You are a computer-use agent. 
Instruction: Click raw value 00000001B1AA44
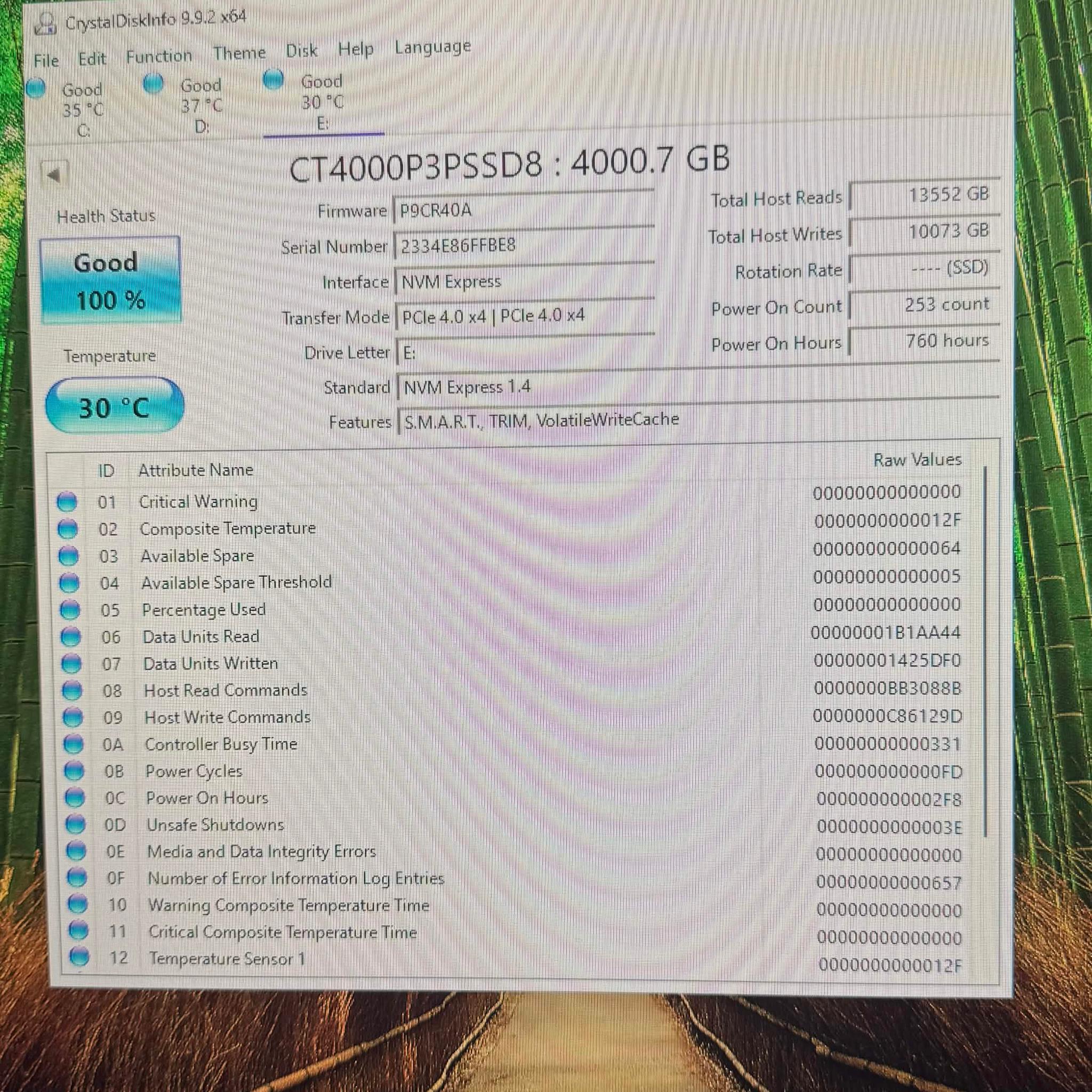[886, 632]
